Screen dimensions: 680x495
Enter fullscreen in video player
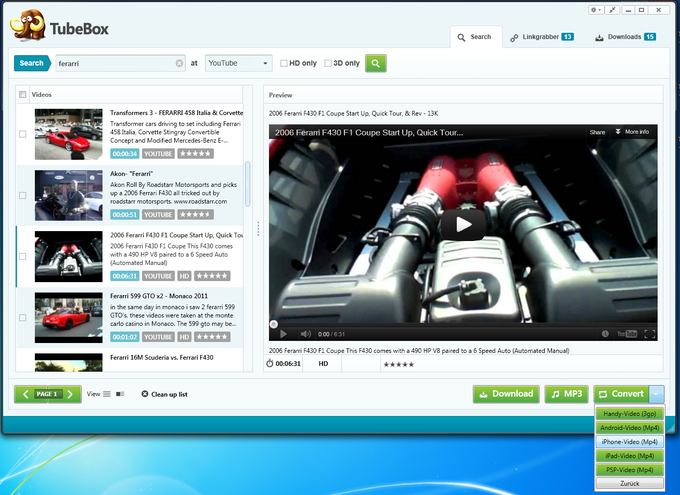tap(649, 334)
